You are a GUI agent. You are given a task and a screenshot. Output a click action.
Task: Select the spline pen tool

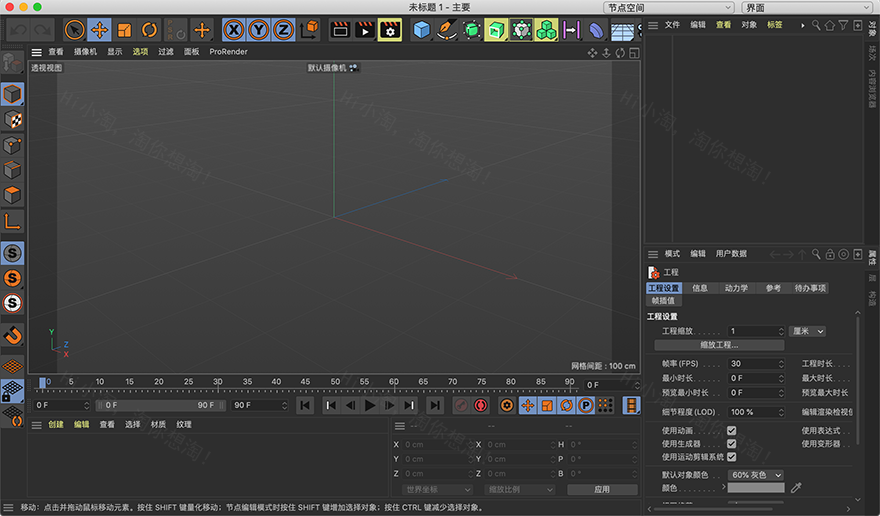coord(447,30)
